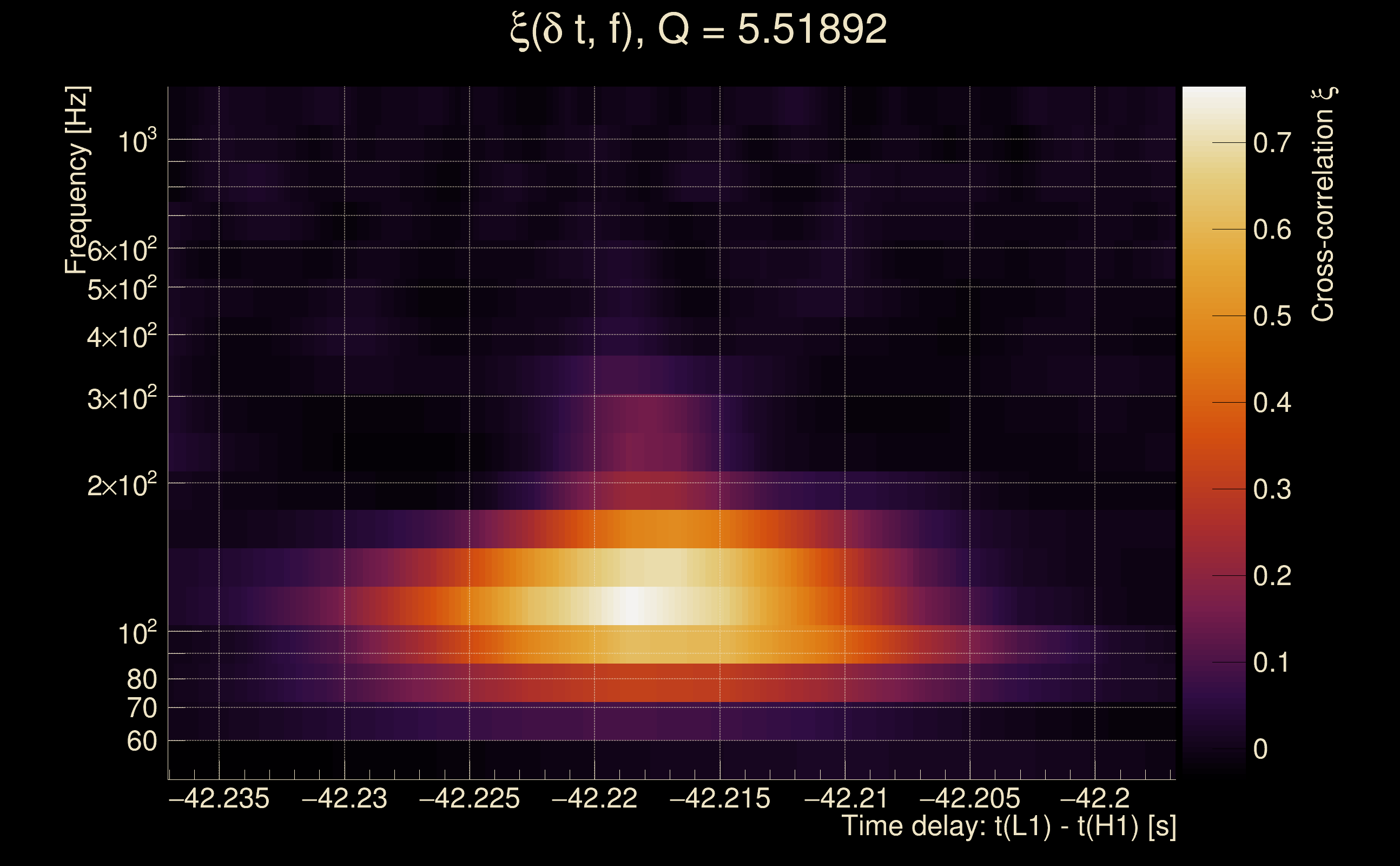1400x866 pixels.
Task: Click the 0.3 label on the color bar
Action: 1272,490
